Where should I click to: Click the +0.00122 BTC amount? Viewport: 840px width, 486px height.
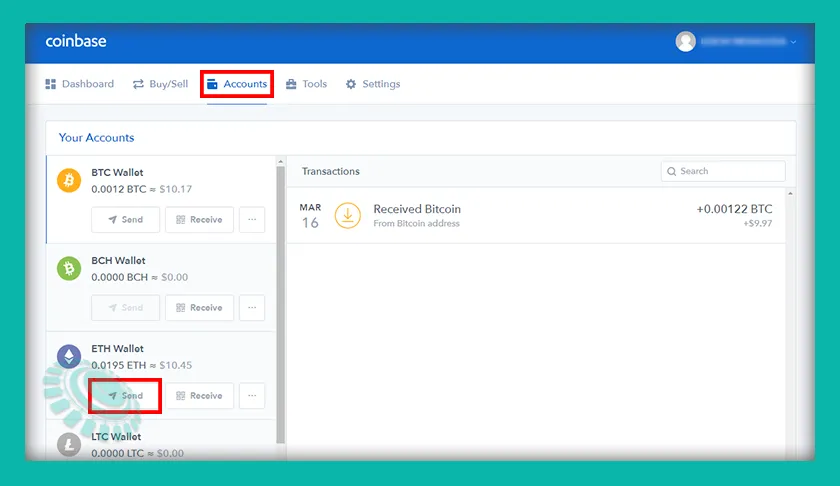(734, 209)
